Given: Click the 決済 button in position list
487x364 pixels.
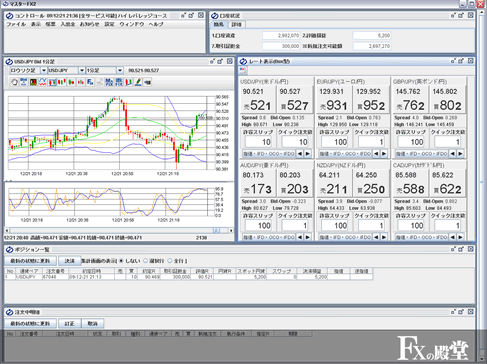Looking at the screenshot, I should pyautogui.click(x=70, y=261).
